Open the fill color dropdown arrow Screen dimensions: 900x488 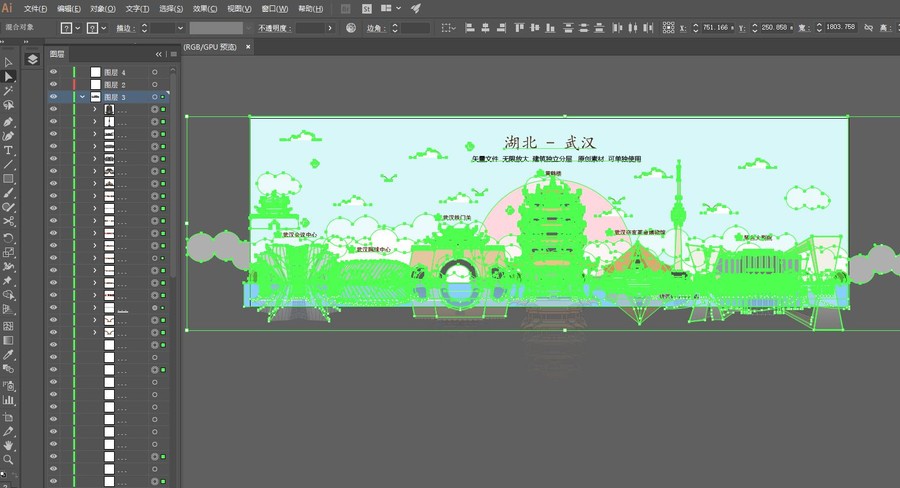(77, 28)
